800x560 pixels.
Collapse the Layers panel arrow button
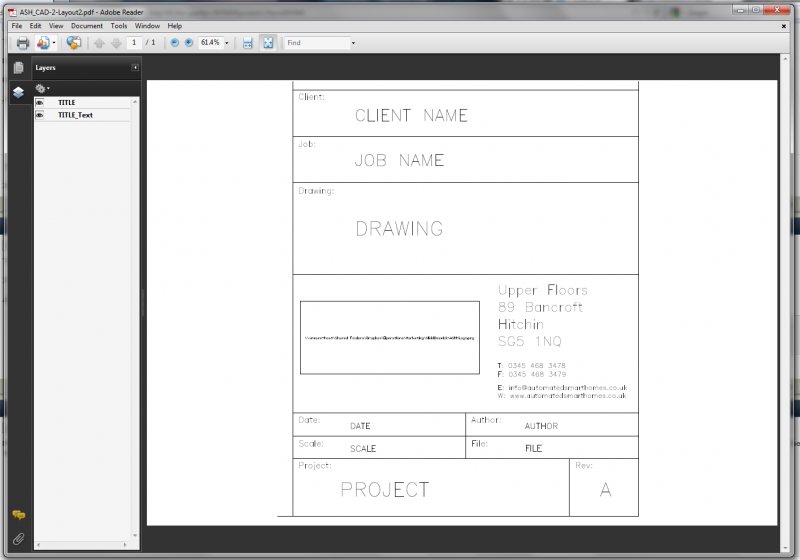[x=135, y=67]
